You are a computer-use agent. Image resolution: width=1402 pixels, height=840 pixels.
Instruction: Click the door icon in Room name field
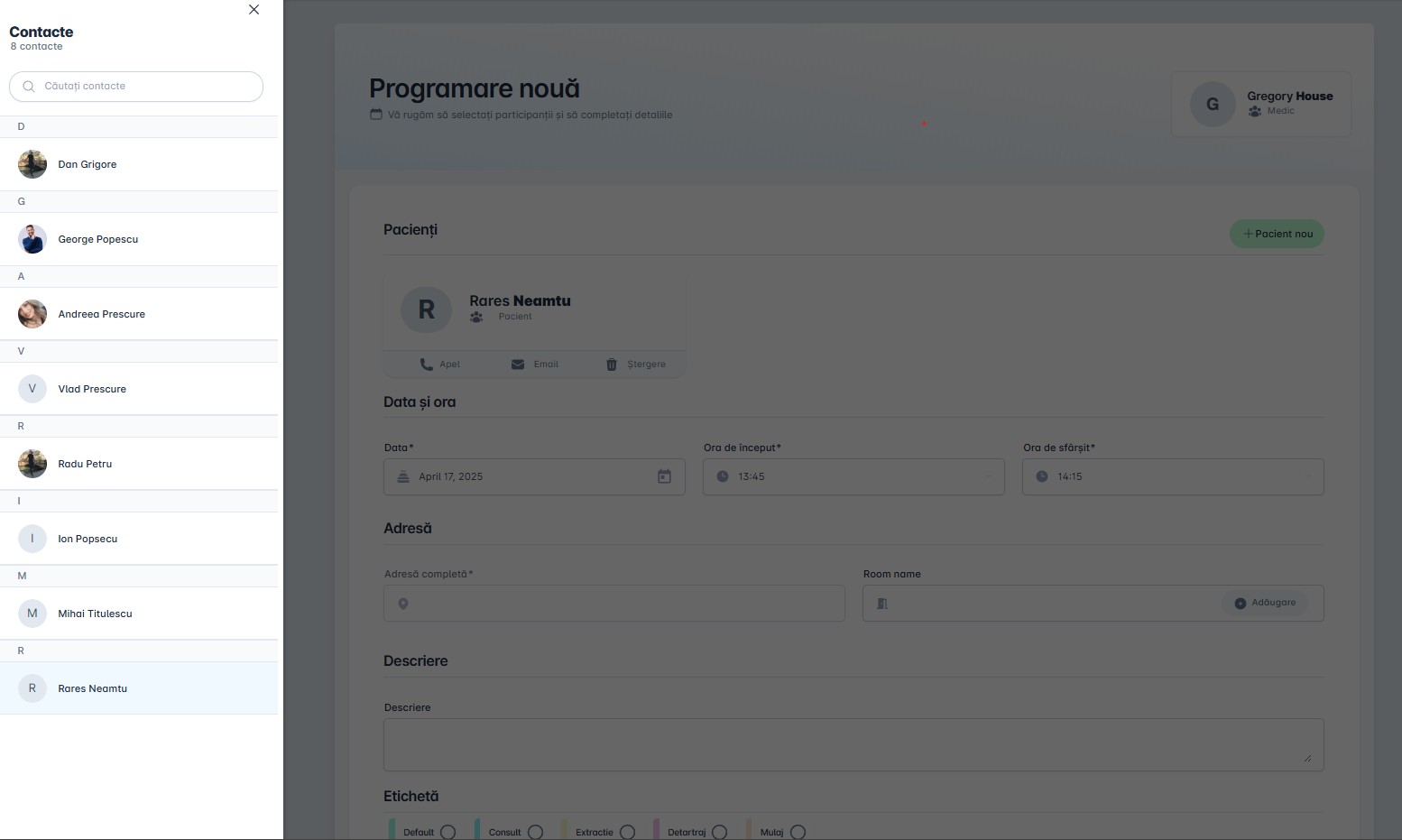882,604
